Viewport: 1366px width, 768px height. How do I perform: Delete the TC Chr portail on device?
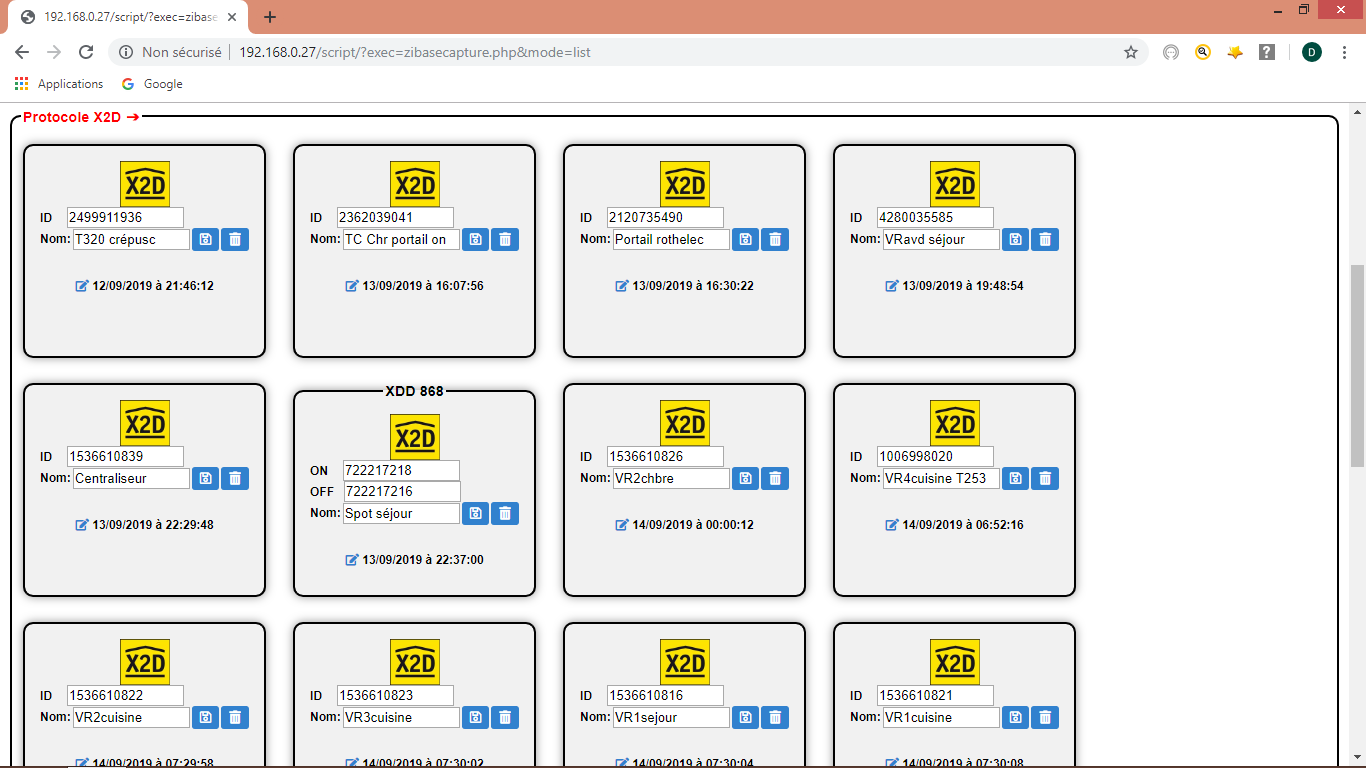[505, 239]
